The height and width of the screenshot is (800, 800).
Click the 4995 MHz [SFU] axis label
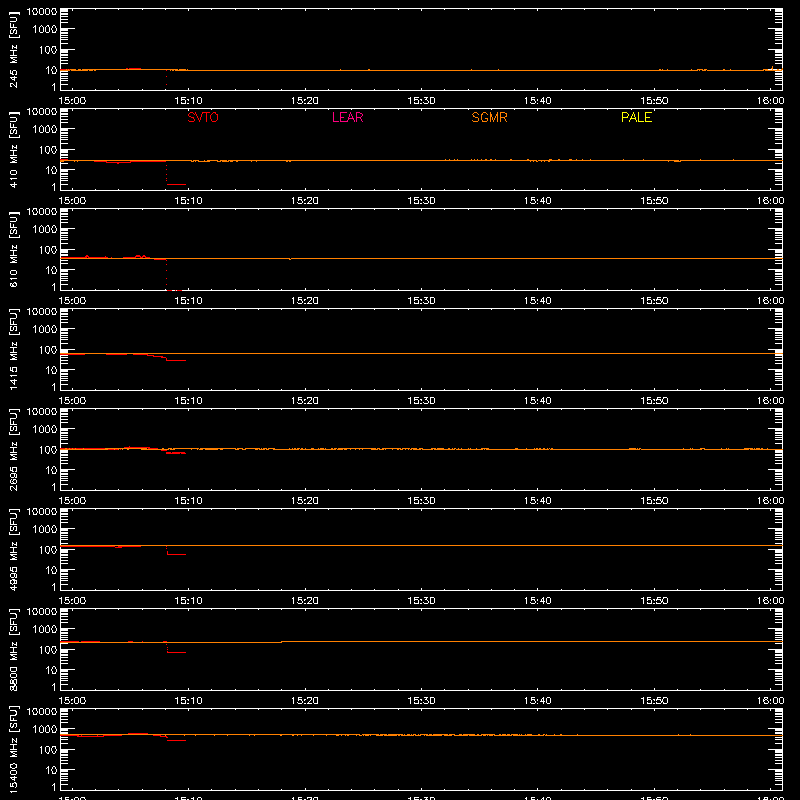point(14,549)
